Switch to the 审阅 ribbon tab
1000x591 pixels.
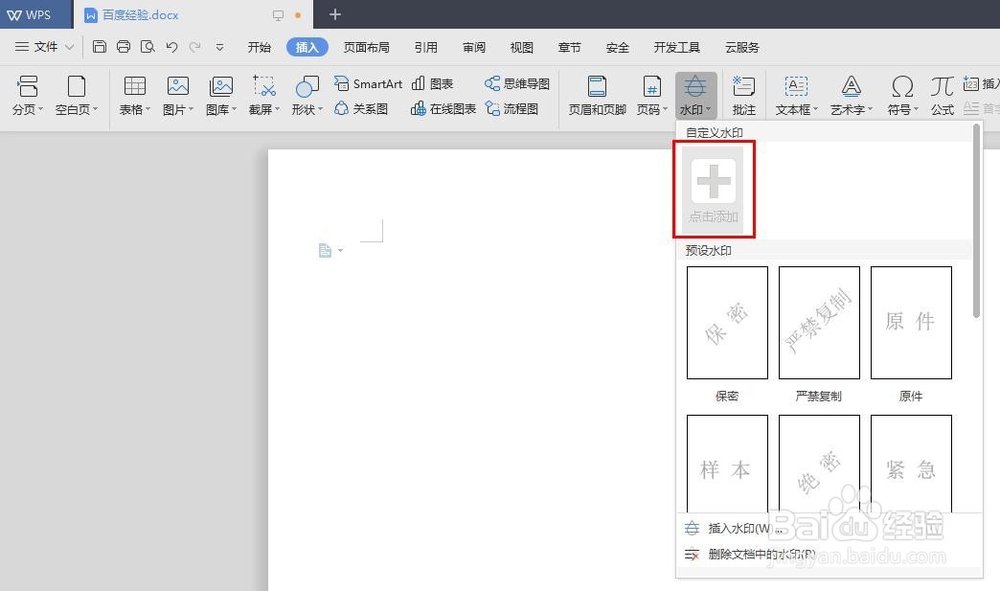[473, 47]
